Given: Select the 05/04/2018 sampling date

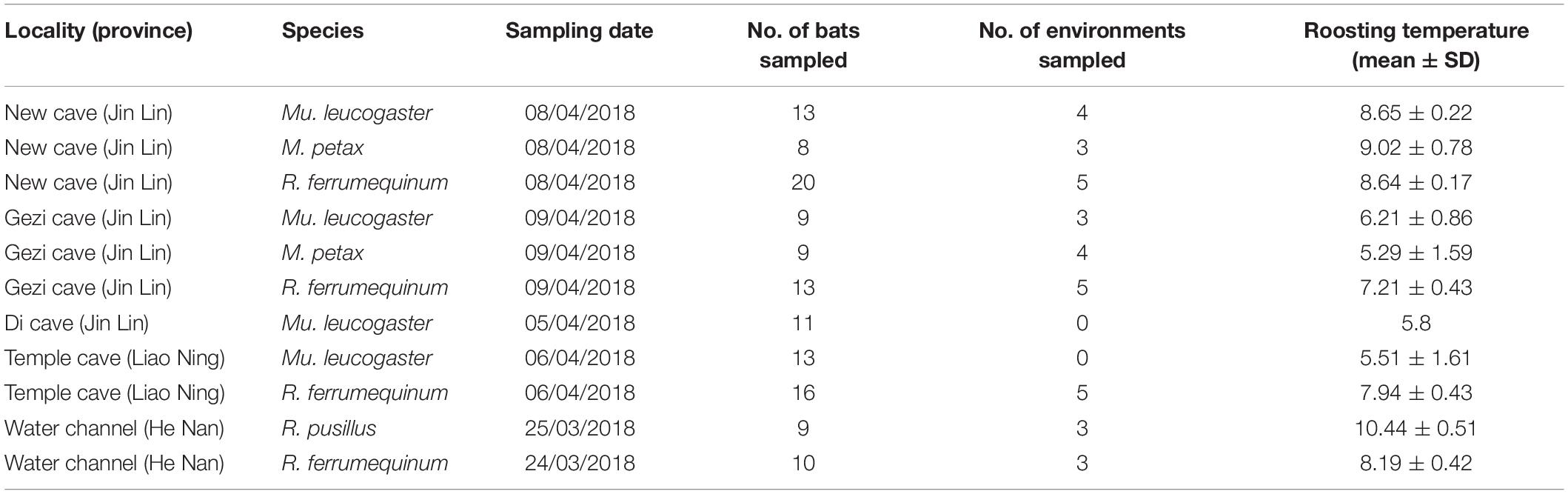Looking at the screenshot, I should click(x=580, y=323).
